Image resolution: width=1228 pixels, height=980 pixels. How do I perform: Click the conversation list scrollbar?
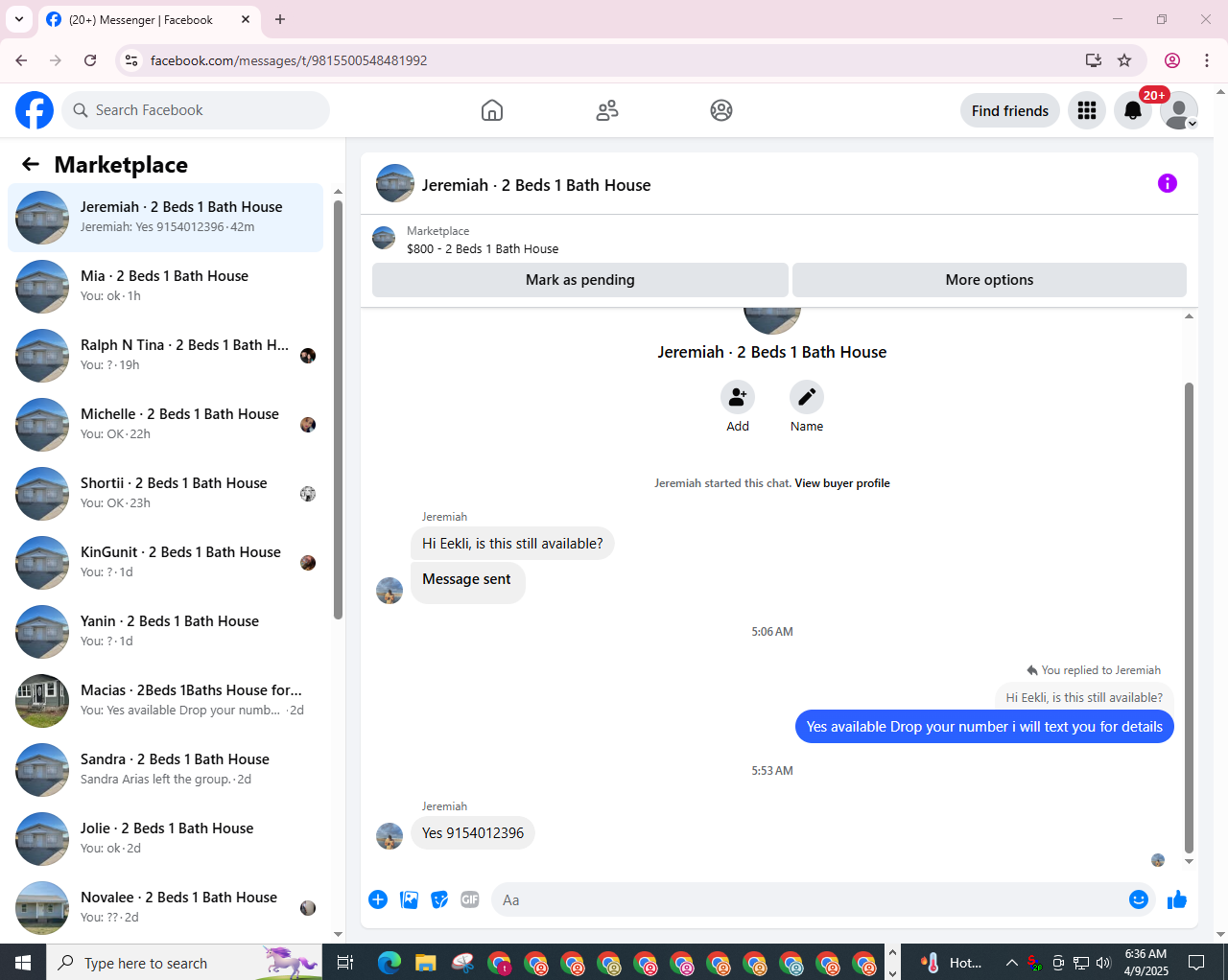tap(338, 410)
